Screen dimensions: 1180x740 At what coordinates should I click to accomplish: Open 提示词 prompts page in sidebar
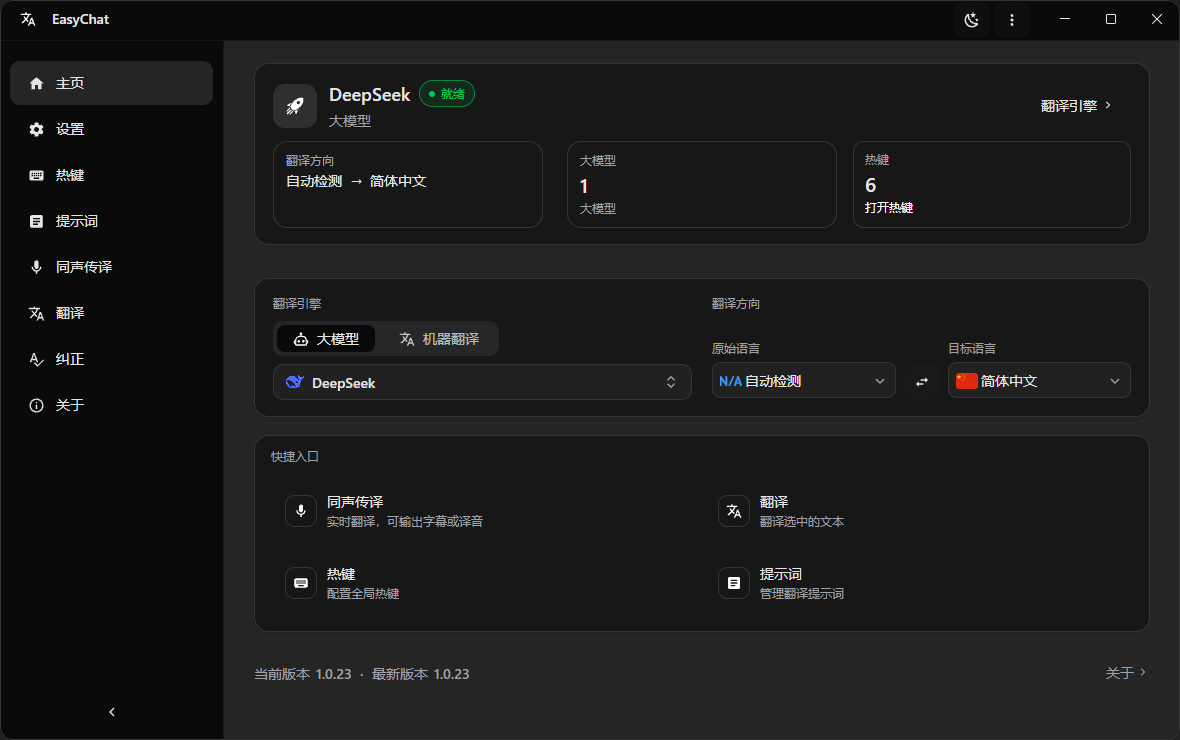[111, 221]
